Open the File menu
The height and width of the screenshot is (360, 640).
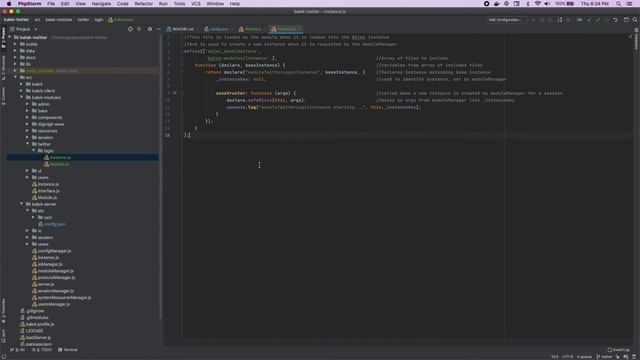click(x=51, y=4)
